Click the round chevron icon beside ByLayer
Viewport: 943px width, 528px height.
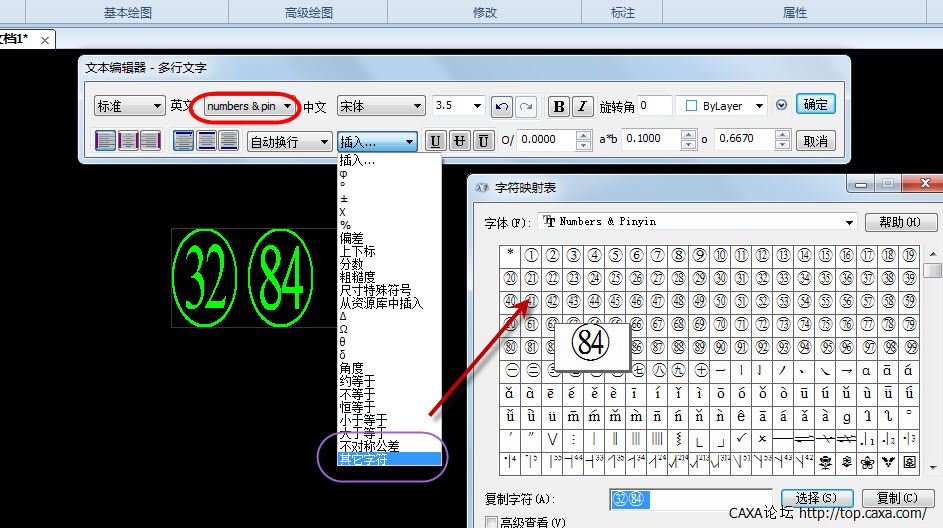coord(781,105)
